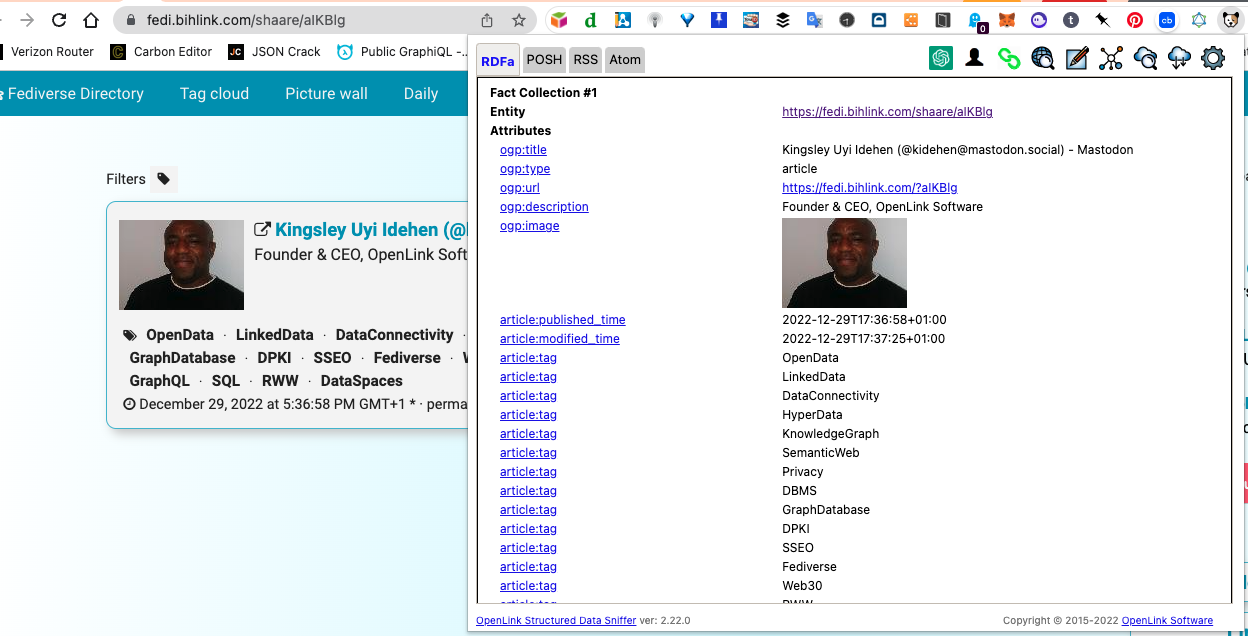The width and height of the screenshot is (1248, 636).
Task: Click the fedi.bihlink.com/?alKBlg value link
Action: (x=870, y=188)
